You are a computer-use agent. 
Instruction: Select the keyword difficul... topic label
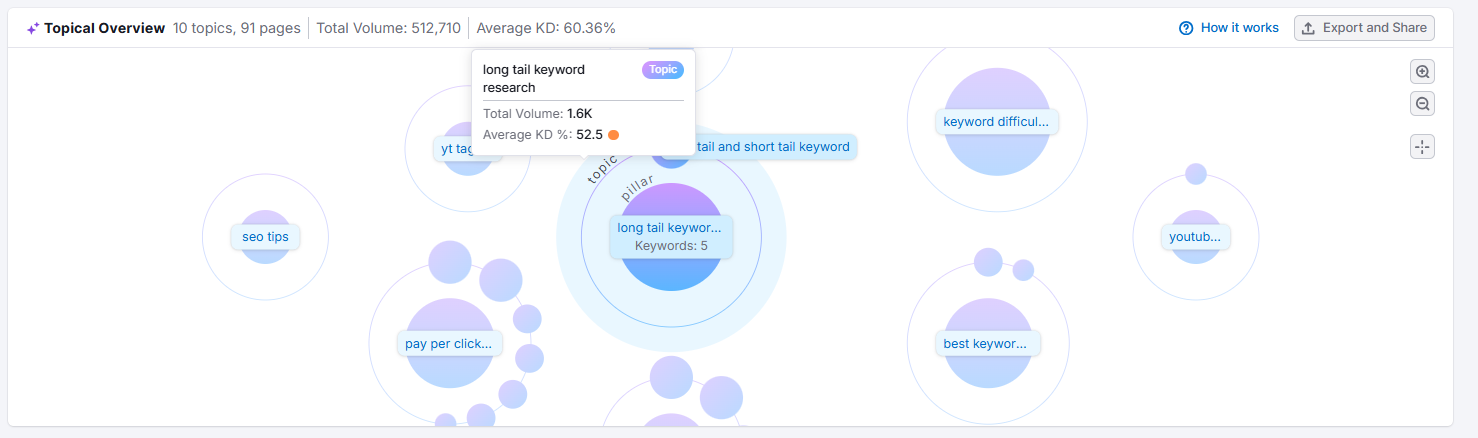pyautogui.click(x=997, y=122)
